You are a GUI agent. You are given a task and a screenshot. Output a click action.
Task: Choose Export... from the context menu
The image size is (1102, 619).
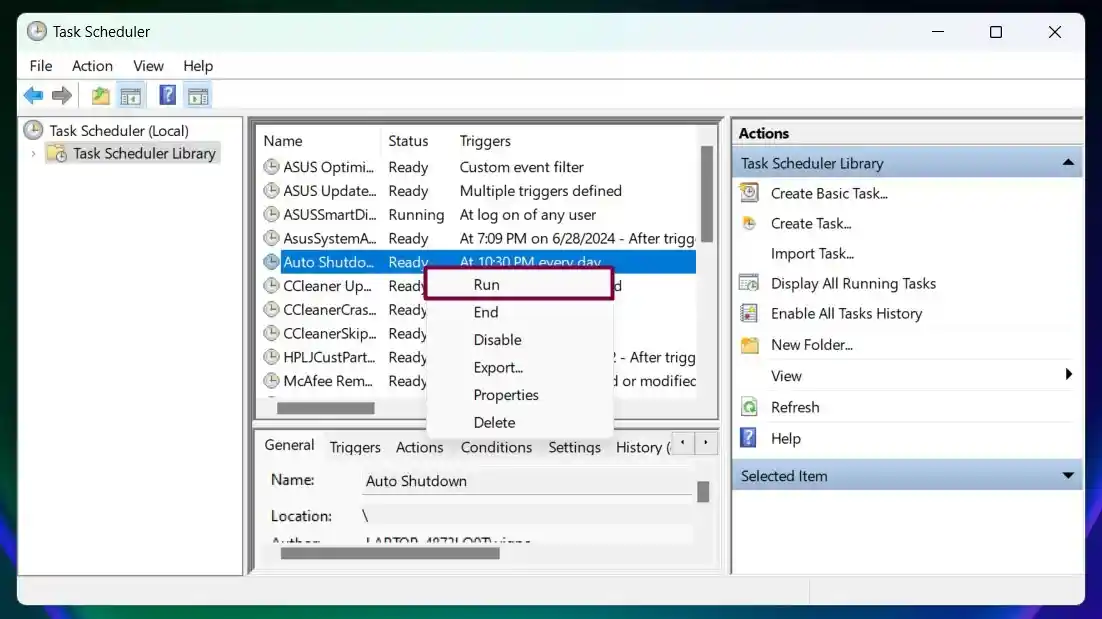(x=519, y=367)
